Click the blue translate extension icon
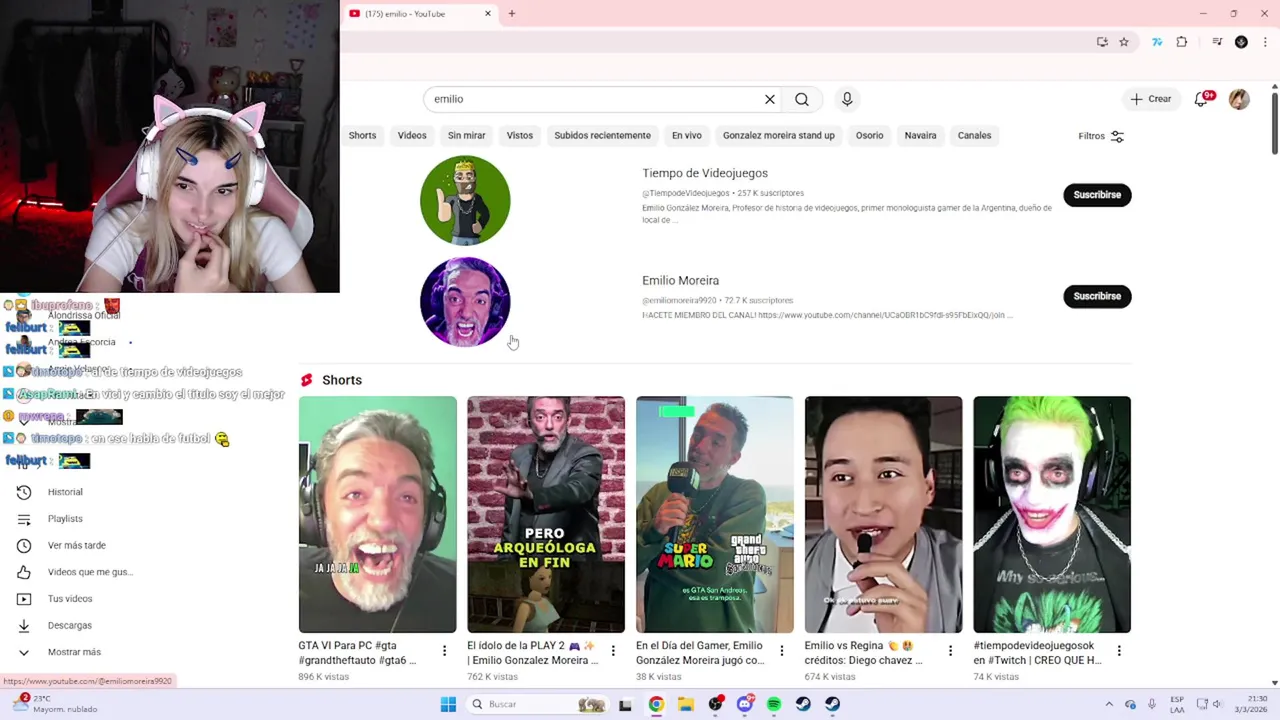 (1157, 42)
